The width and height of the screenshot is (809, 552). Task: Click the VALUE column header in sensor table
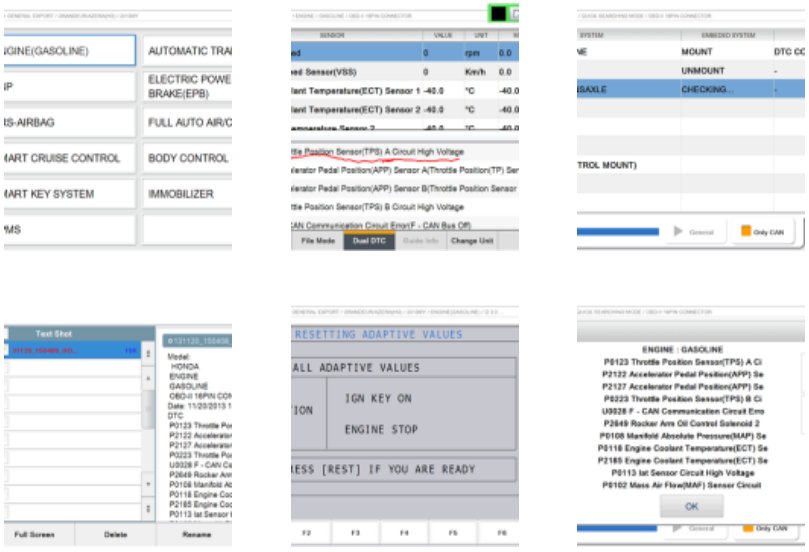point(443,35)
